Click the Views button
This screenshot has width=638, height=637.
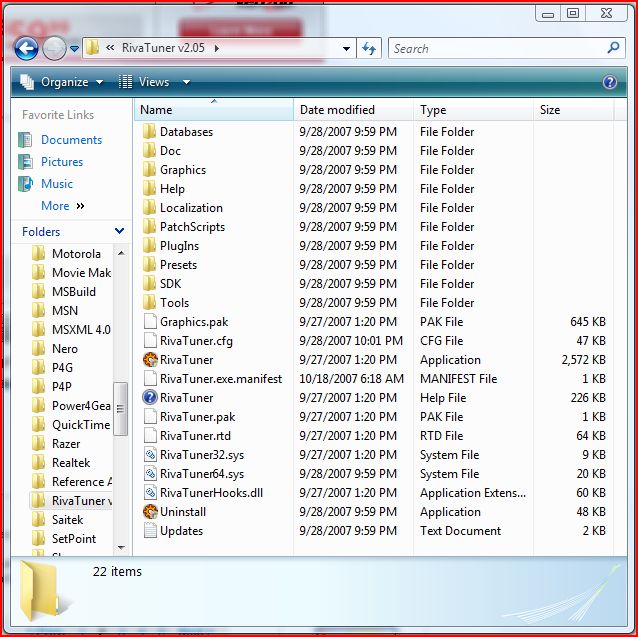coord(144,82)
